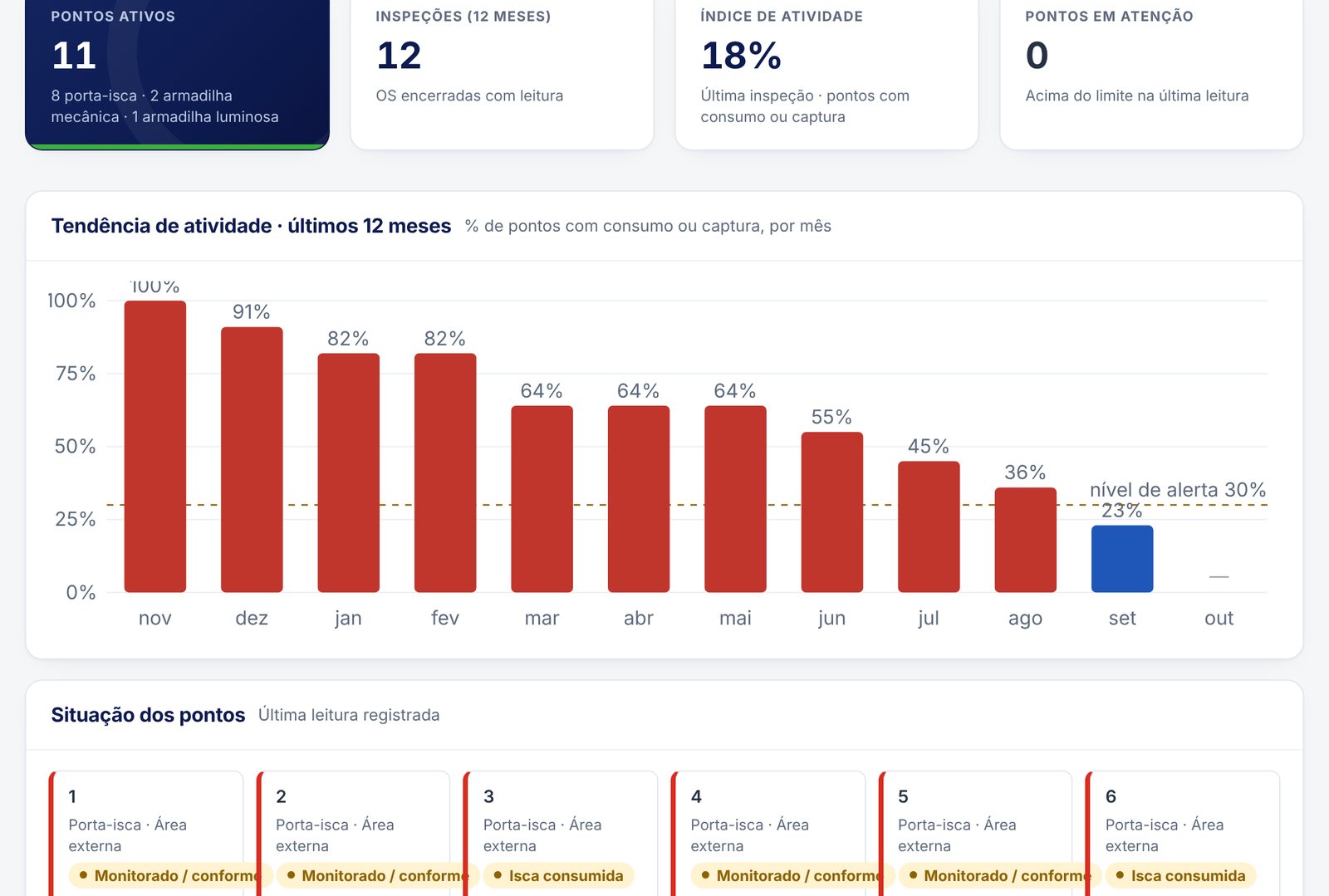This screenshot has height=896, width=1329.
Task: Click point 1 'Monitorado / conforme' badge
Action: pos(164,876)
